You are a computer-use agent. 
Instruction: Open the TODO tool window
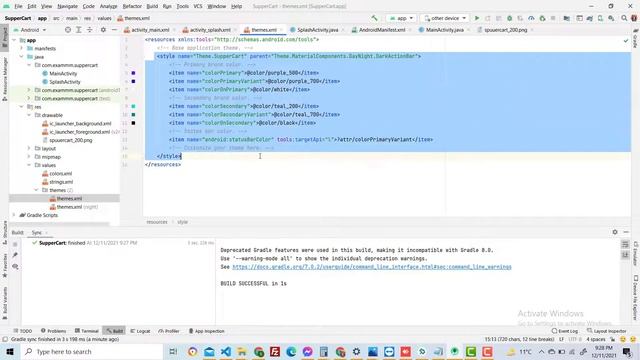tap(23, 331)
